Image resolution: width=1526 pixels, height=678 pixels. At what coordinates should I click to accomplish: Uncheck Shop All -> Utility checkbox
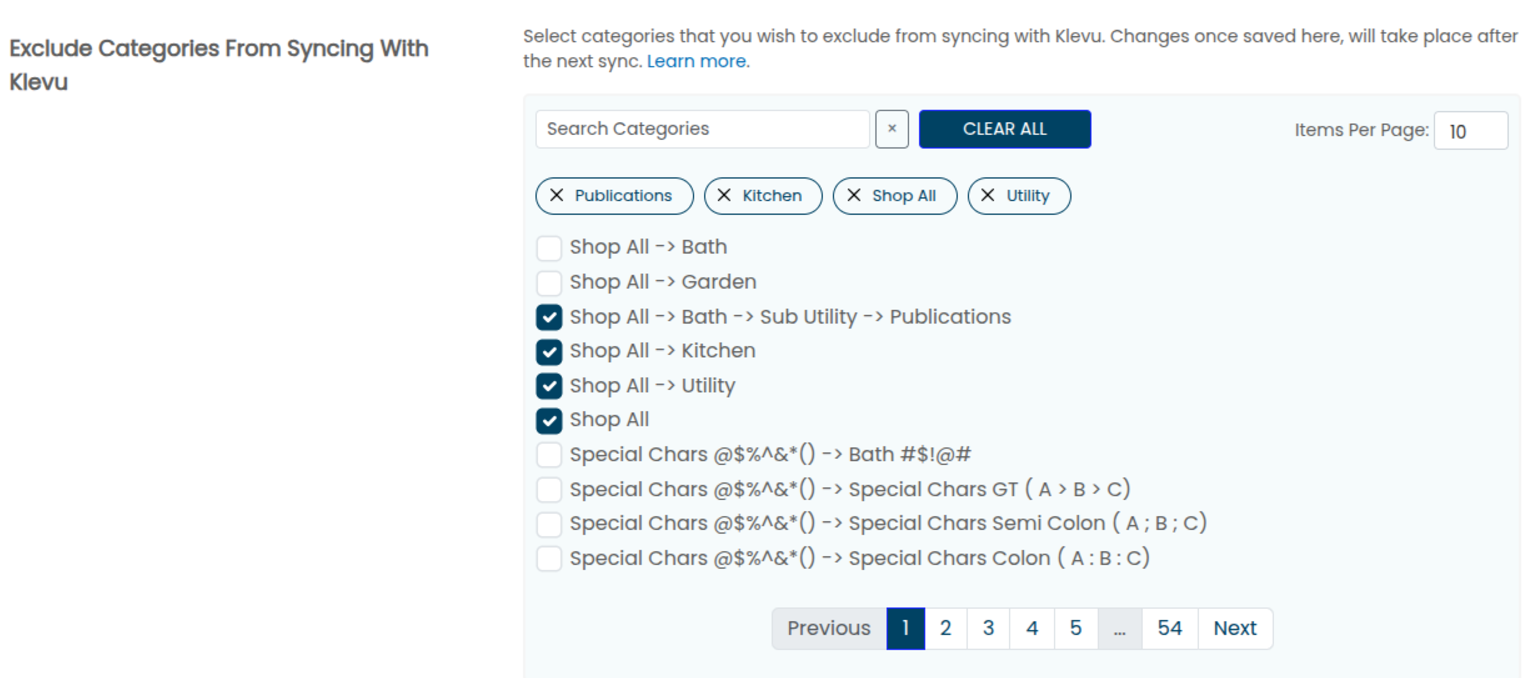click(x=549, y=386)
